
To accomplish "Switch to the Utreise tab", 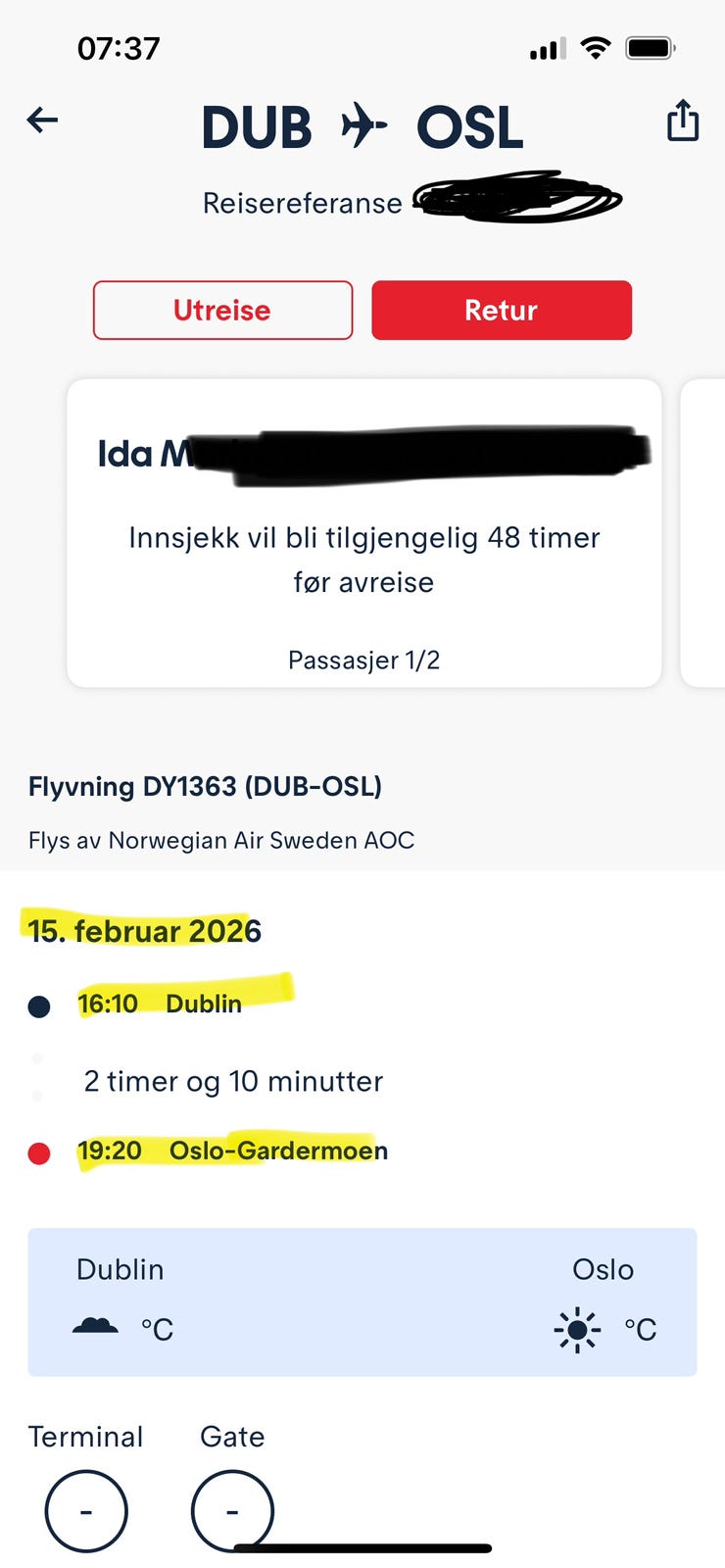I will (222, 310).
